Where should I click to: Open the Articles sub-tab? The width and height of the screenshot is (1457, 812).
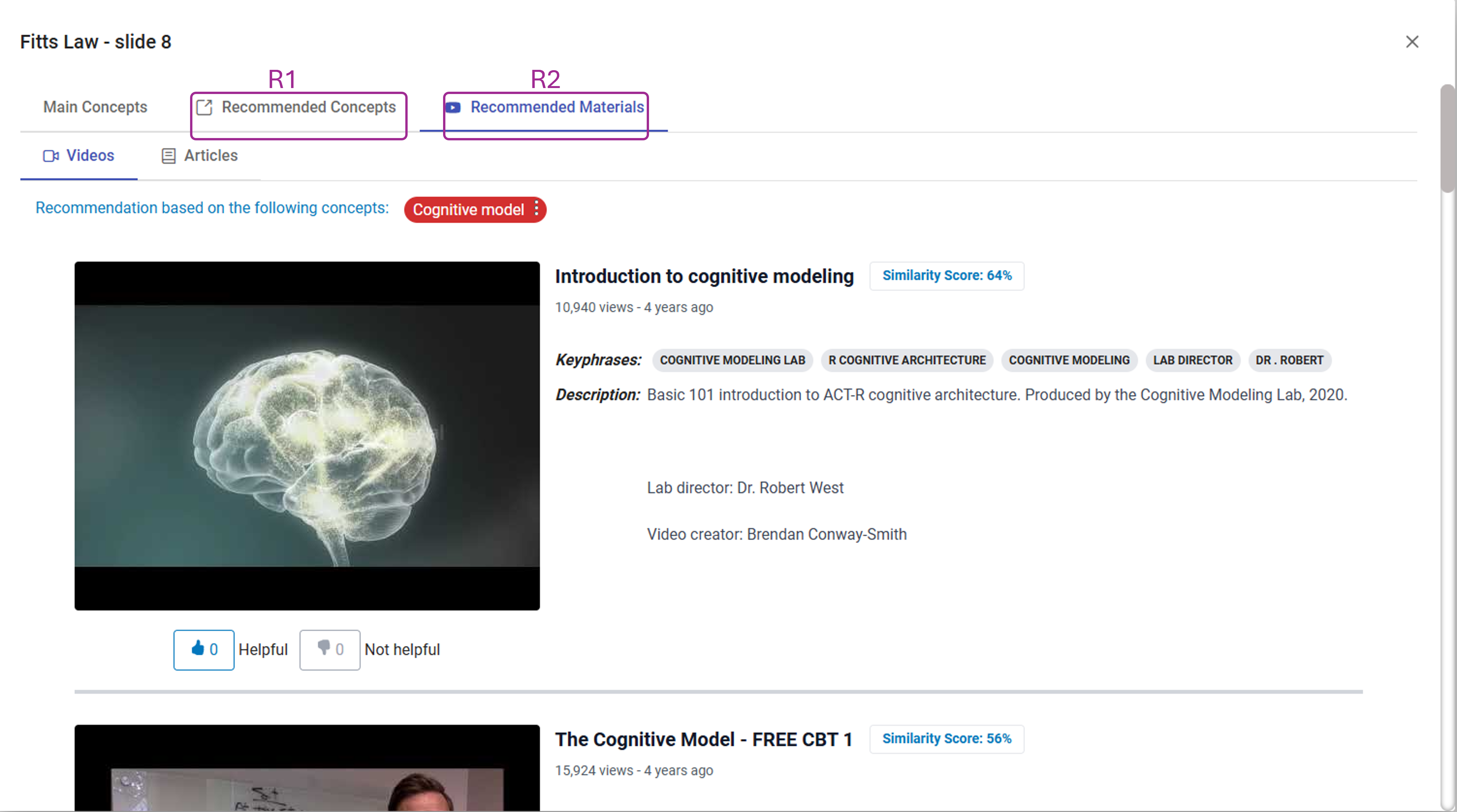pyautogui.click(x=210, y=156)
